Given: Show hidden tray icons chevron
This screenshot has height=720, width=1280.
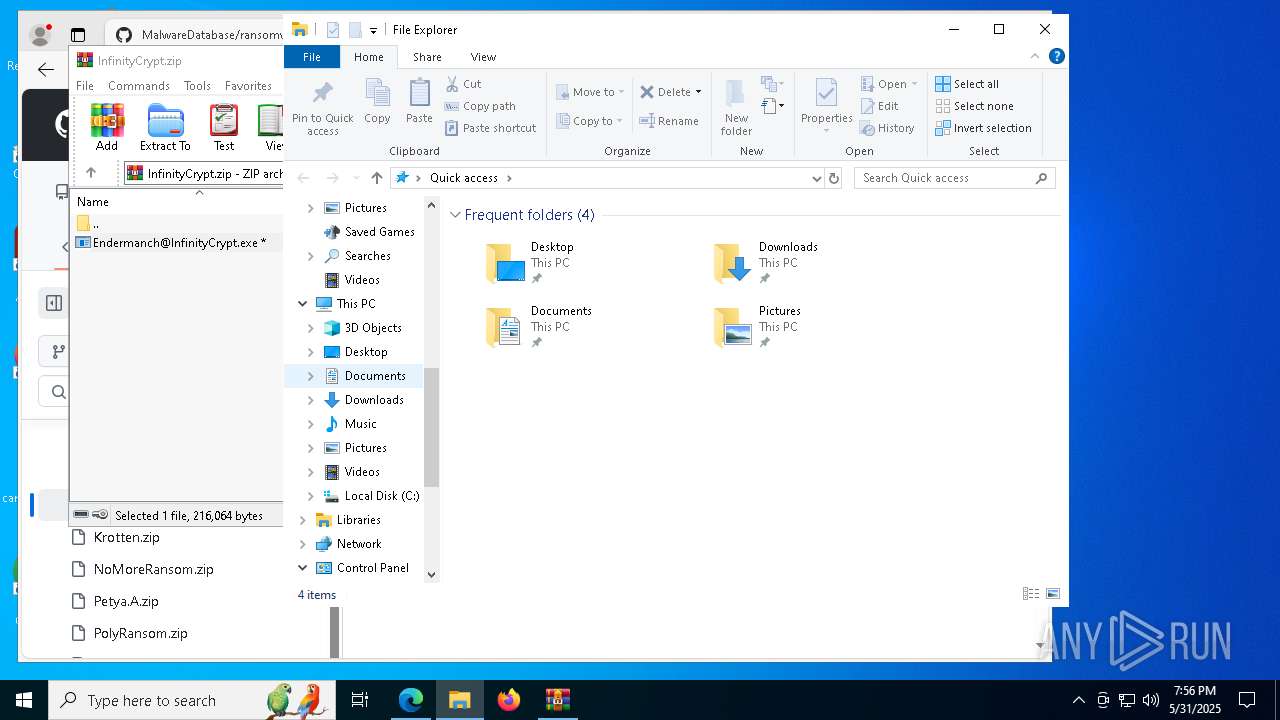Looking at the screenshot, I should (1078, 700).
